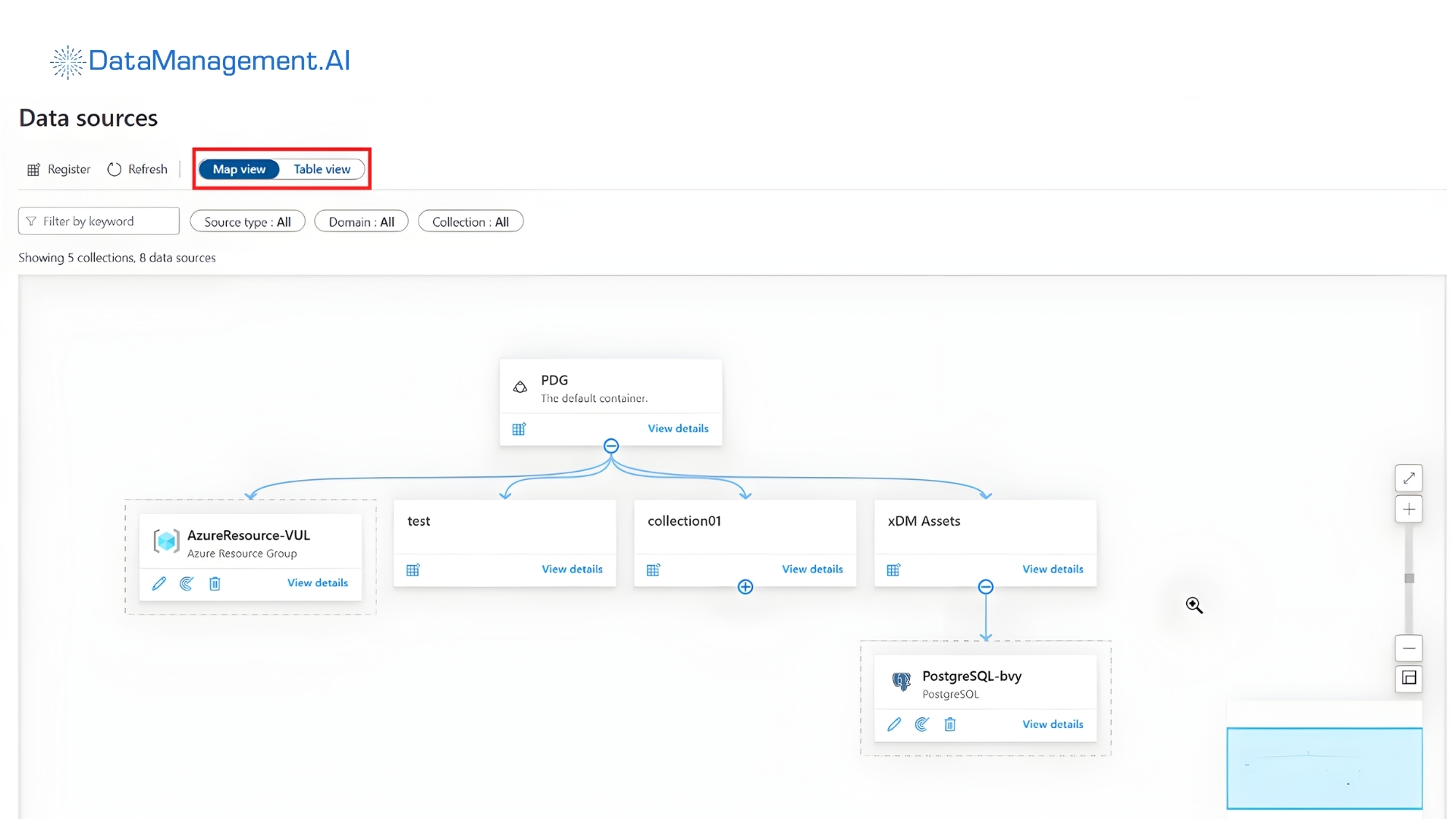The width and height of the screenshot is (1456, 819).
Task: View details of the PDG container
Action: coord(677,428)
